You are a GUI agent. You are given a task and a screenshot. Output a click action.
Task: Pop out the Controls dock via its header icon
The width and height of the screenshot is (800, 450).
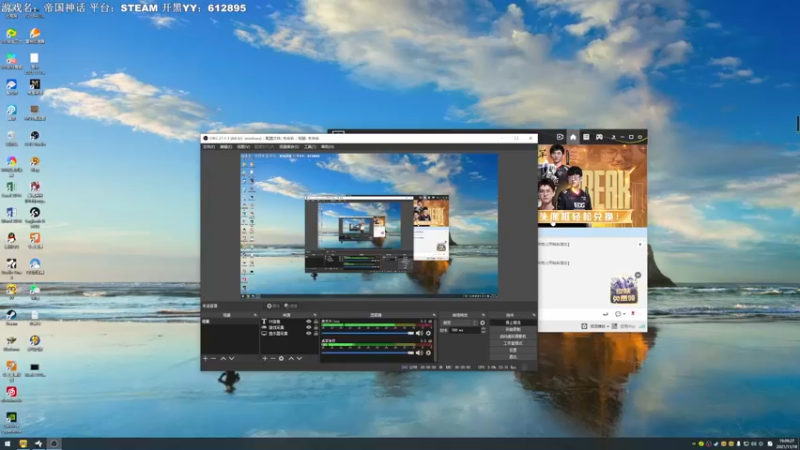[534, 315]
